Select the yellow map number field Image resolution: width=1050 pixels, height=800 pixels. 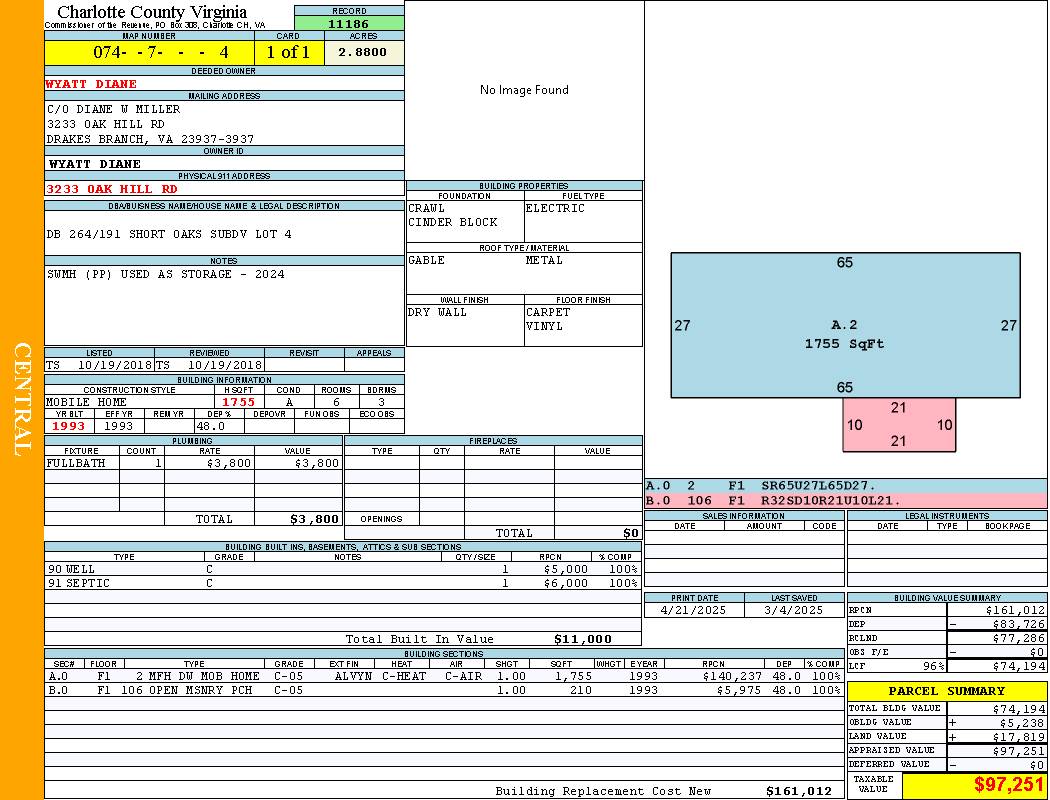tap(149, 52)
